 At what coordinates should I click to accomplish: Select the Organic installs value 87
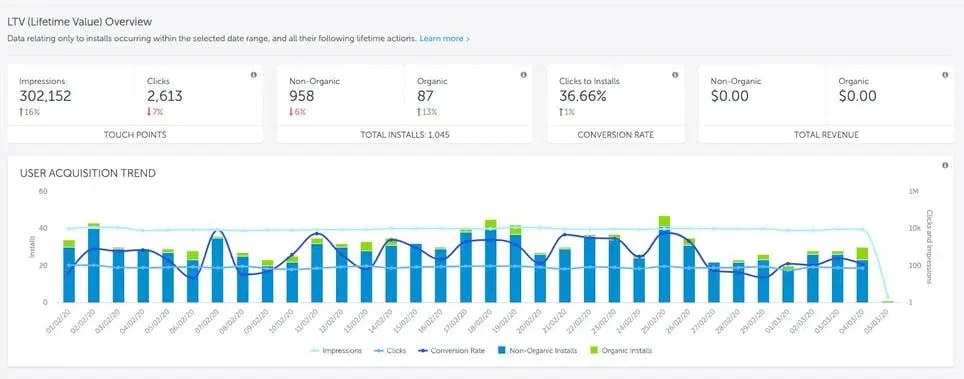click(425, 96)
